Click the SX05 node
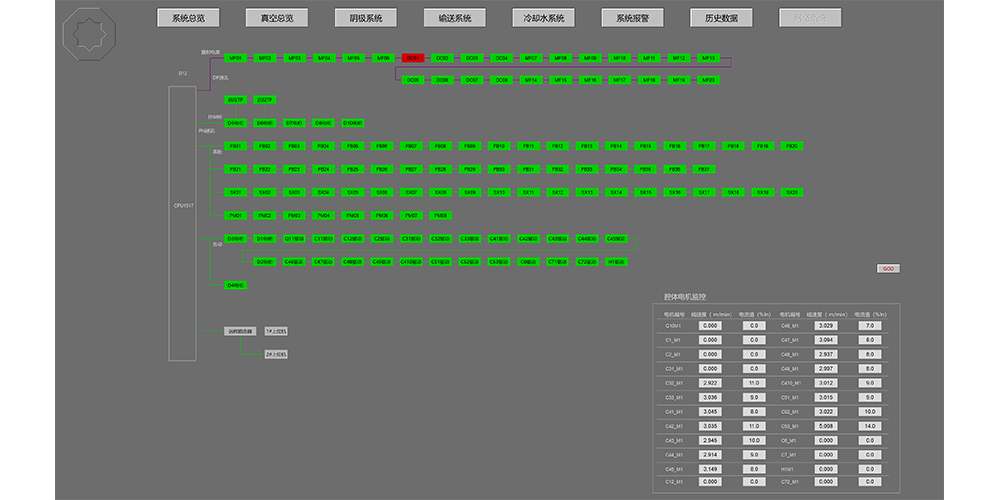 pos(353,192)
